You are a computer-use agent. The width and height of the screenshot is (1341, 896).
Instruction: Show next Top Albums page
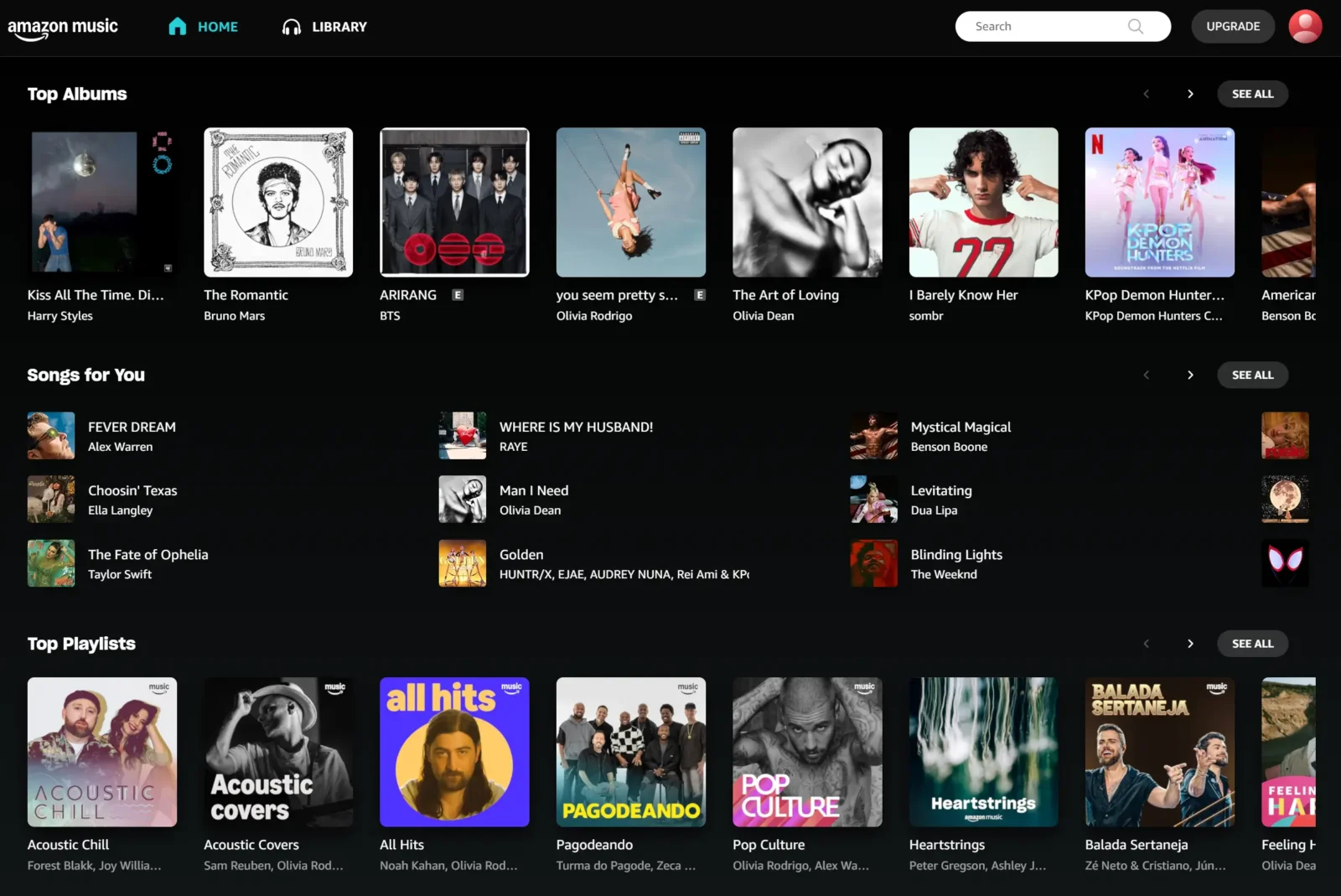point(1190,94)
